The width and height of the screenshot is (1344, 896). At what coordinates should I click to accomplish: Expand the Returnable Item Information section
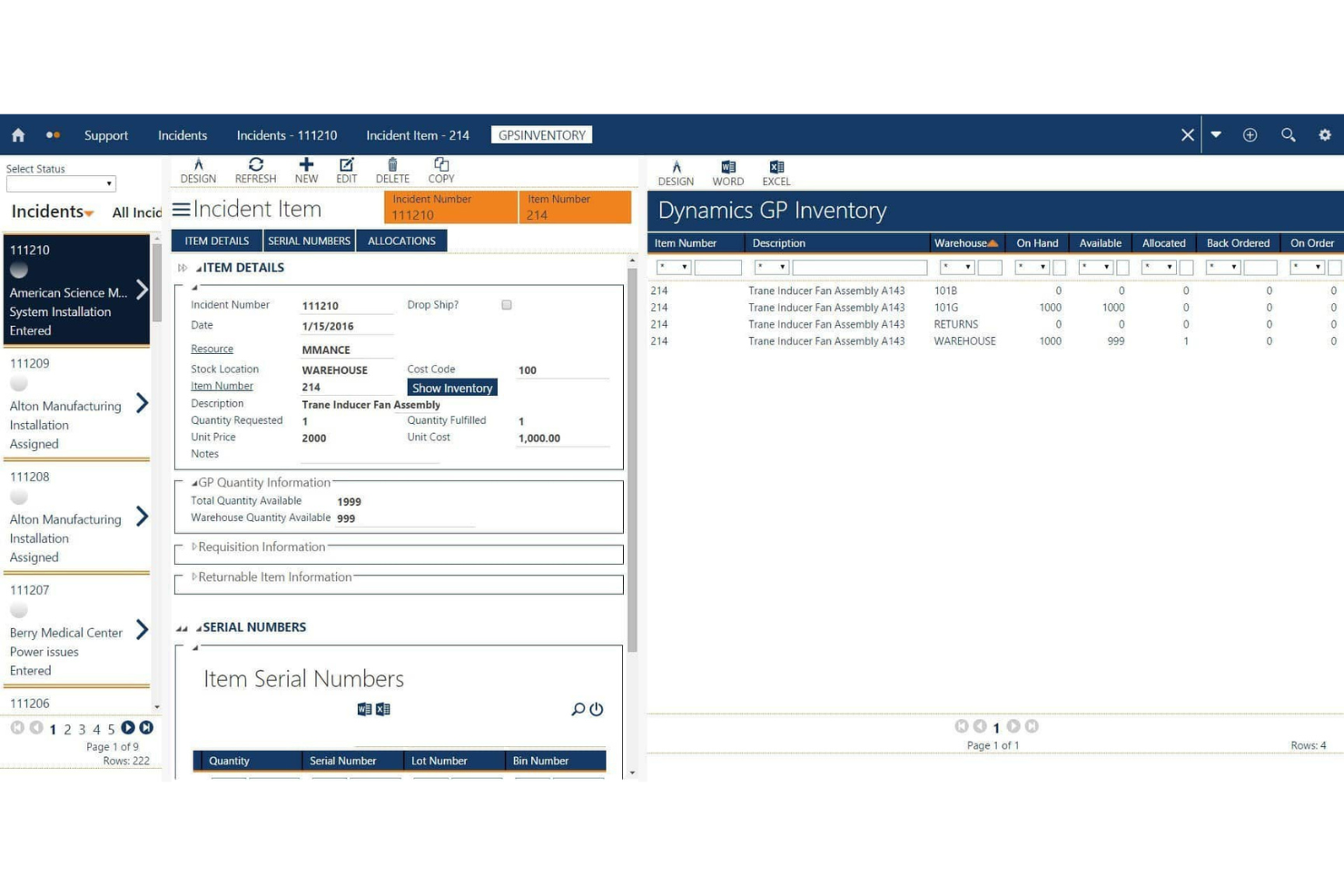(x=194, y=577)
